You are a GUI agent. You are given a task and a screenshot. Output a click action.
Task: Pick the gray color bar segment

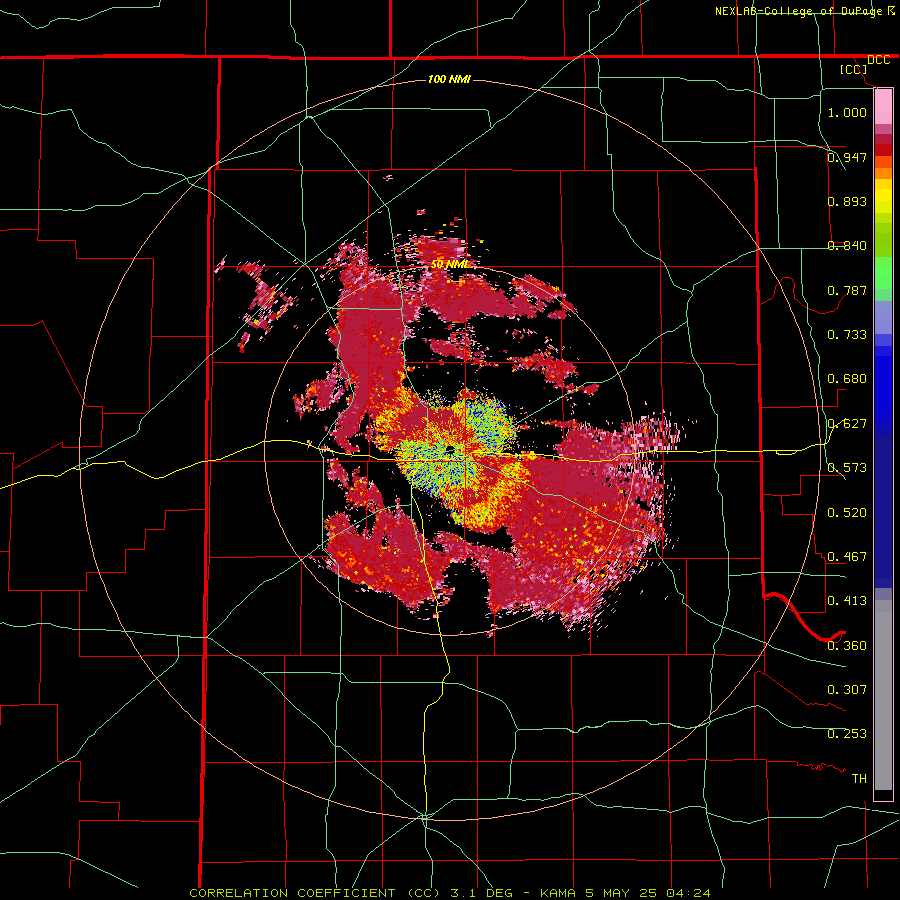coord(883,695)
